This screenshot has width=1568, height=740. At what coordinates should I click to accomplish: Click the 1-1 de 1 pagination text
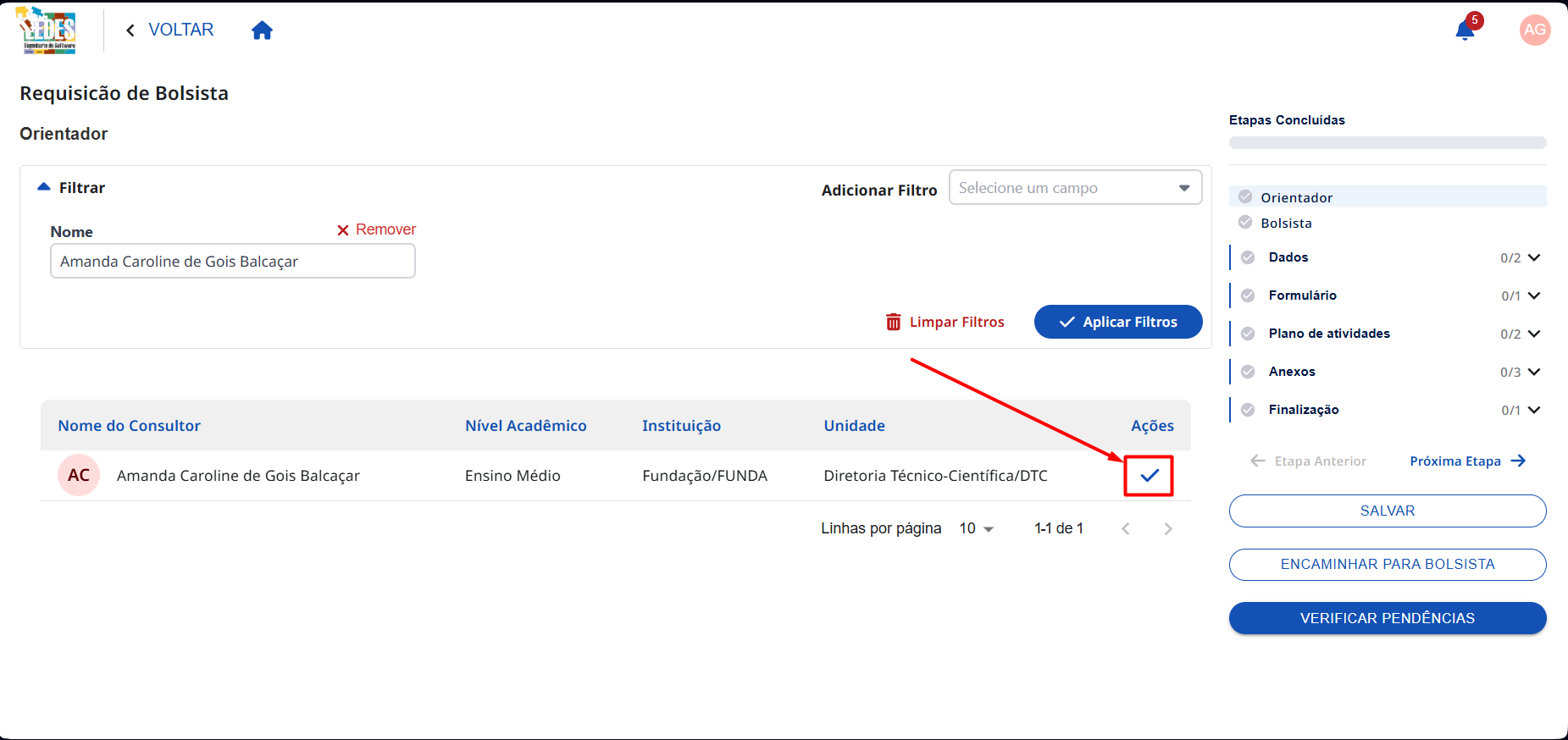pyautogui.click(x=1059, y=528)
